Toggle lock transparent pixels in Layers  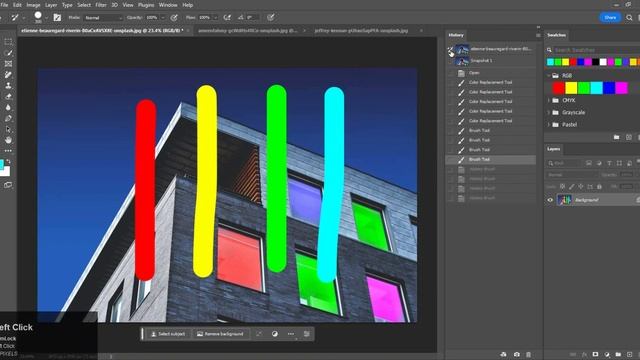pyautogui.click(x=562, y=187)
